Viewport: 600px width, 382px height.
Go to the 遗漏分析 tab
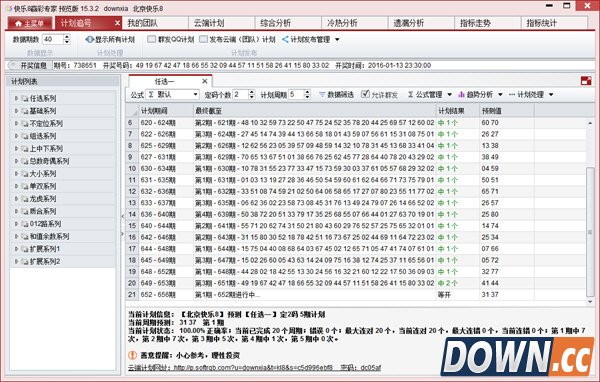(422, 23)
